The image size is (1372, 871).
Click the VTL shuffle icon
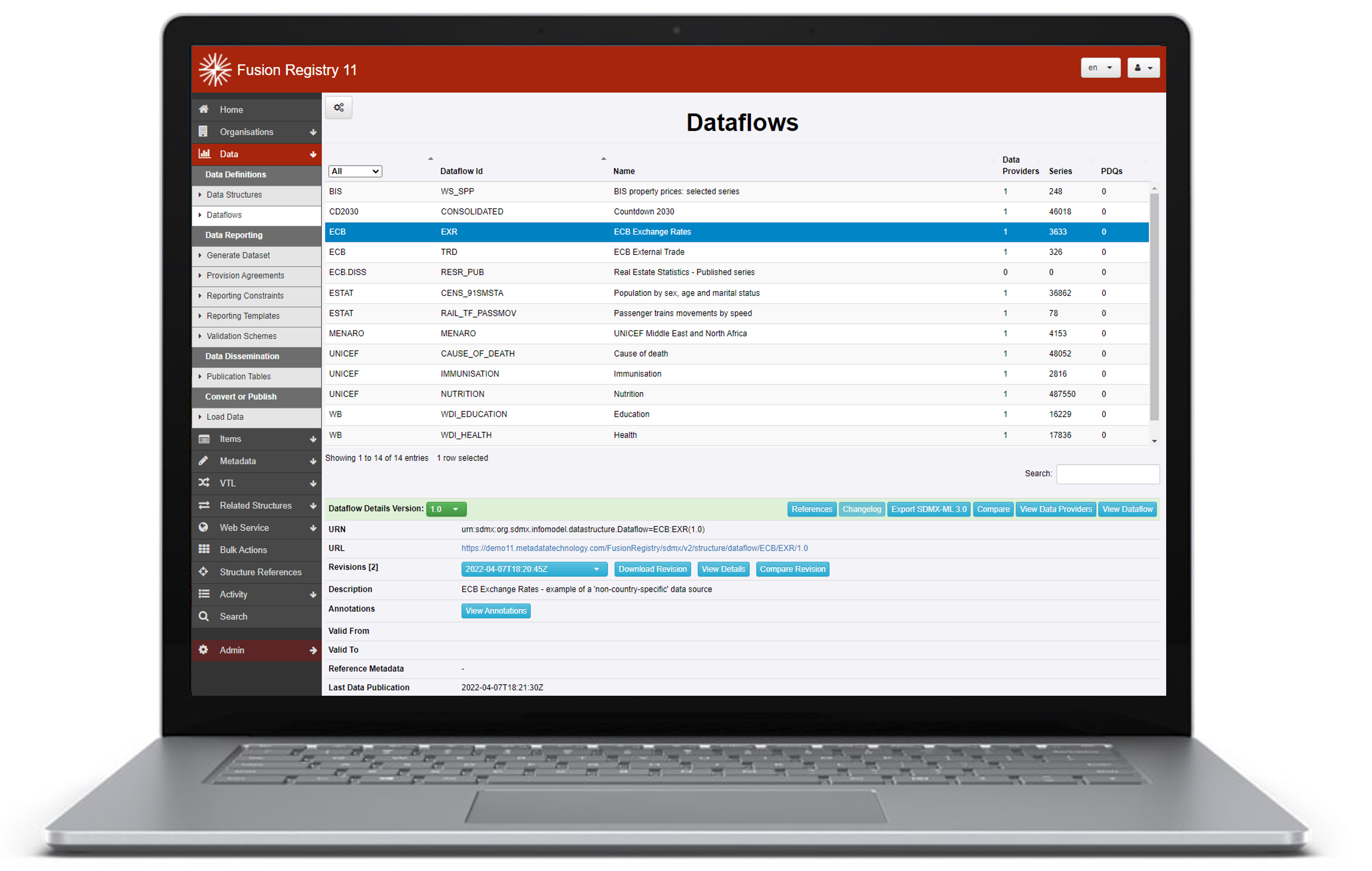click(x=204, y=482)
